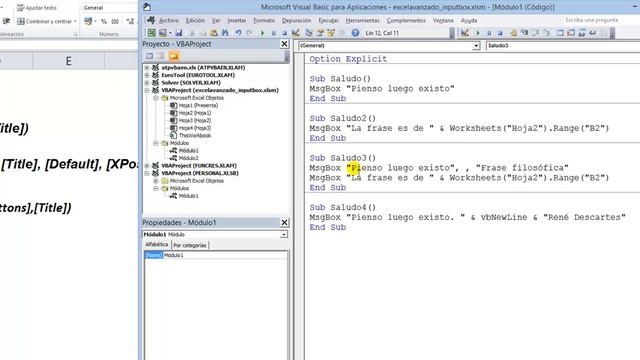Click the Undo arrow in the toolbar
The image size is (640, 360).
point(238,33)
